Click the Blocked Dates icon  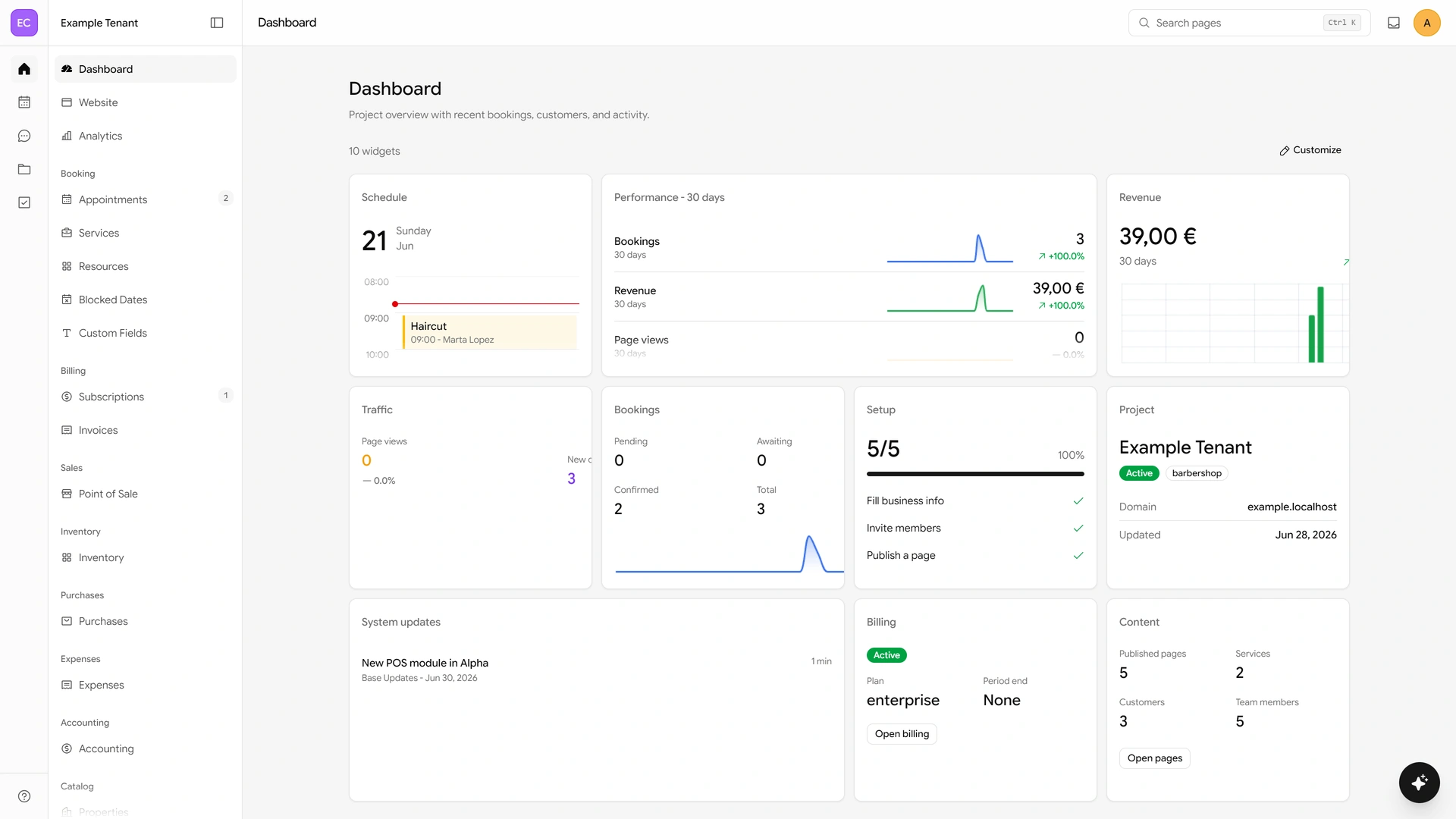point(67,300)
